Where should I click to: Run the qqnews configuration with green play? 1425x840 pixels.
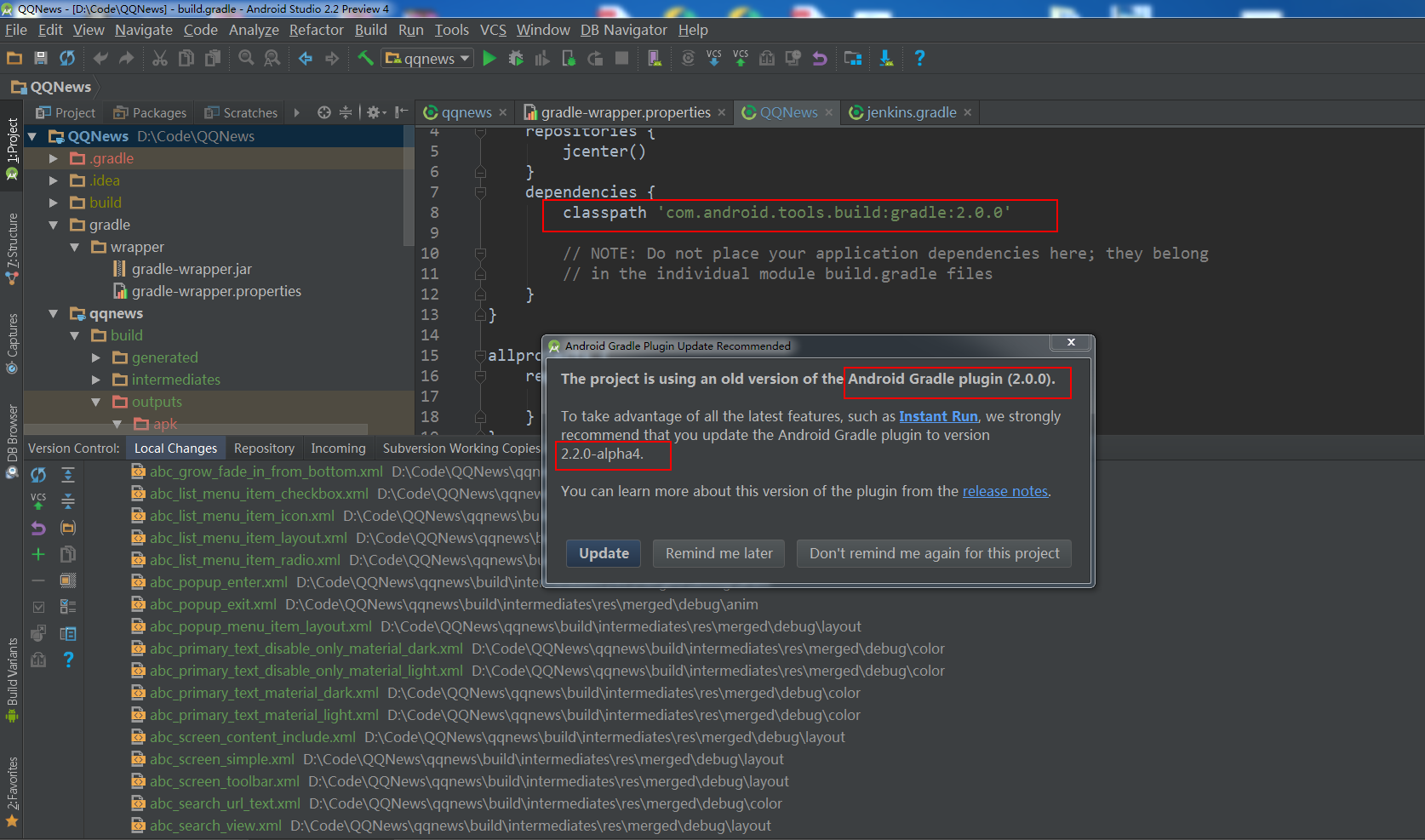click(x=489, y=58)
